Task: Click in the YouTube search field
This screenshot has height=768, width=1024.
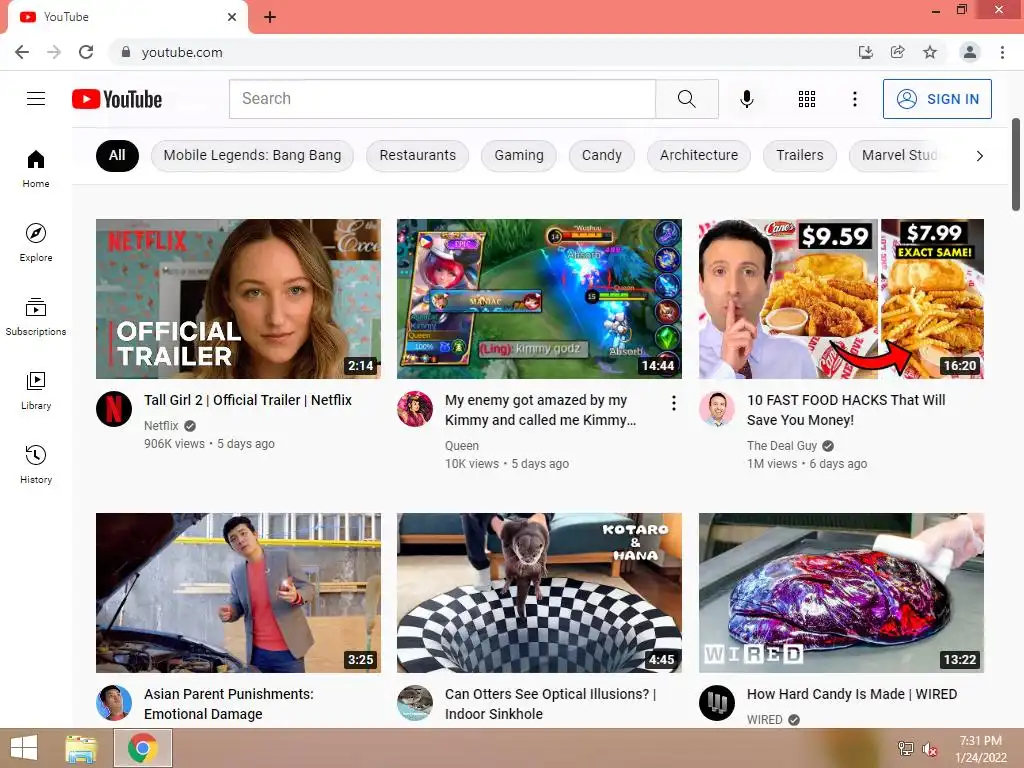Action: click(442, 99)
